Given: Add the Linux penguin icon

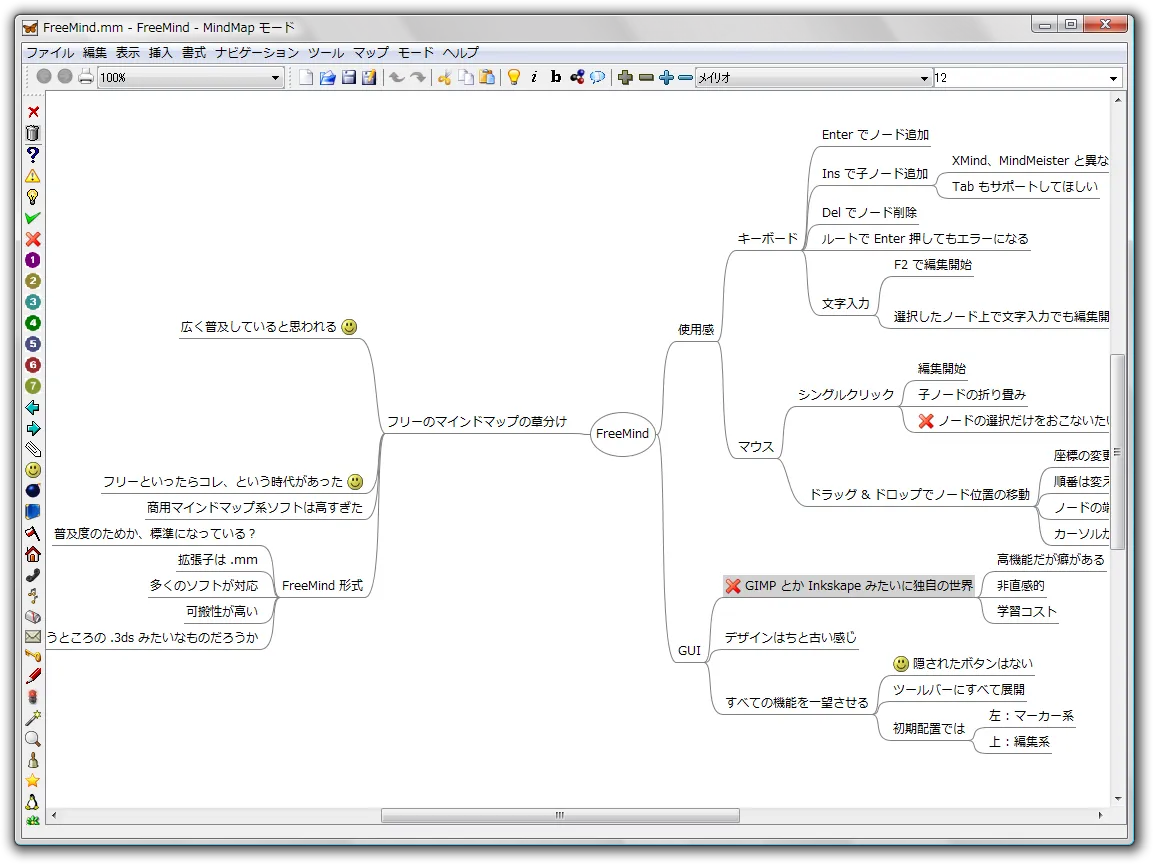Looking at the screenshot, I should tap(33, 802).
